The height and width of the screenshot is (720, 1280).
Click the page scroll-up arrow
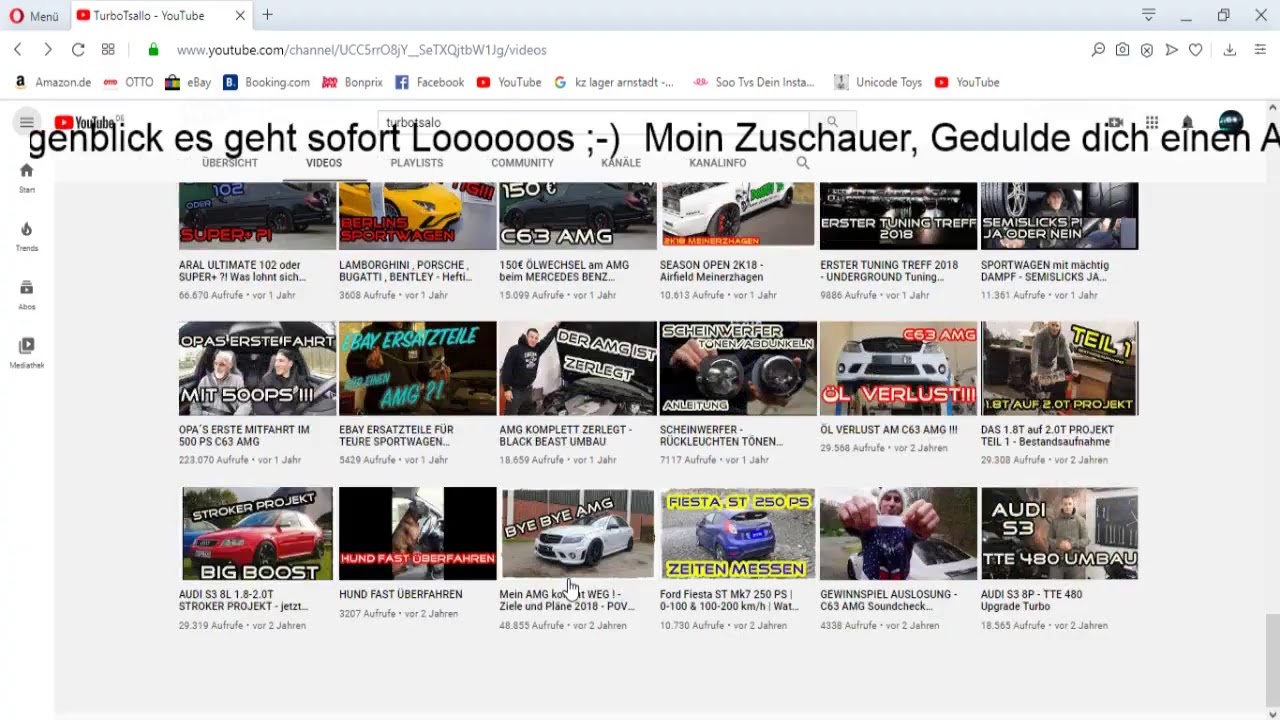pos(1273,108)
